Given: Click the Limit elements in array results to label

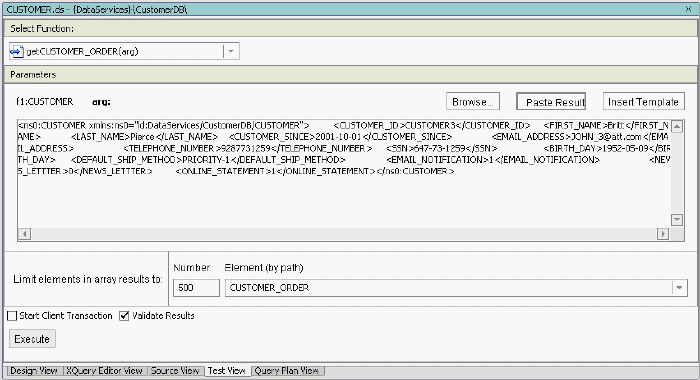Looking at the screenshot, I should (88, 279).
